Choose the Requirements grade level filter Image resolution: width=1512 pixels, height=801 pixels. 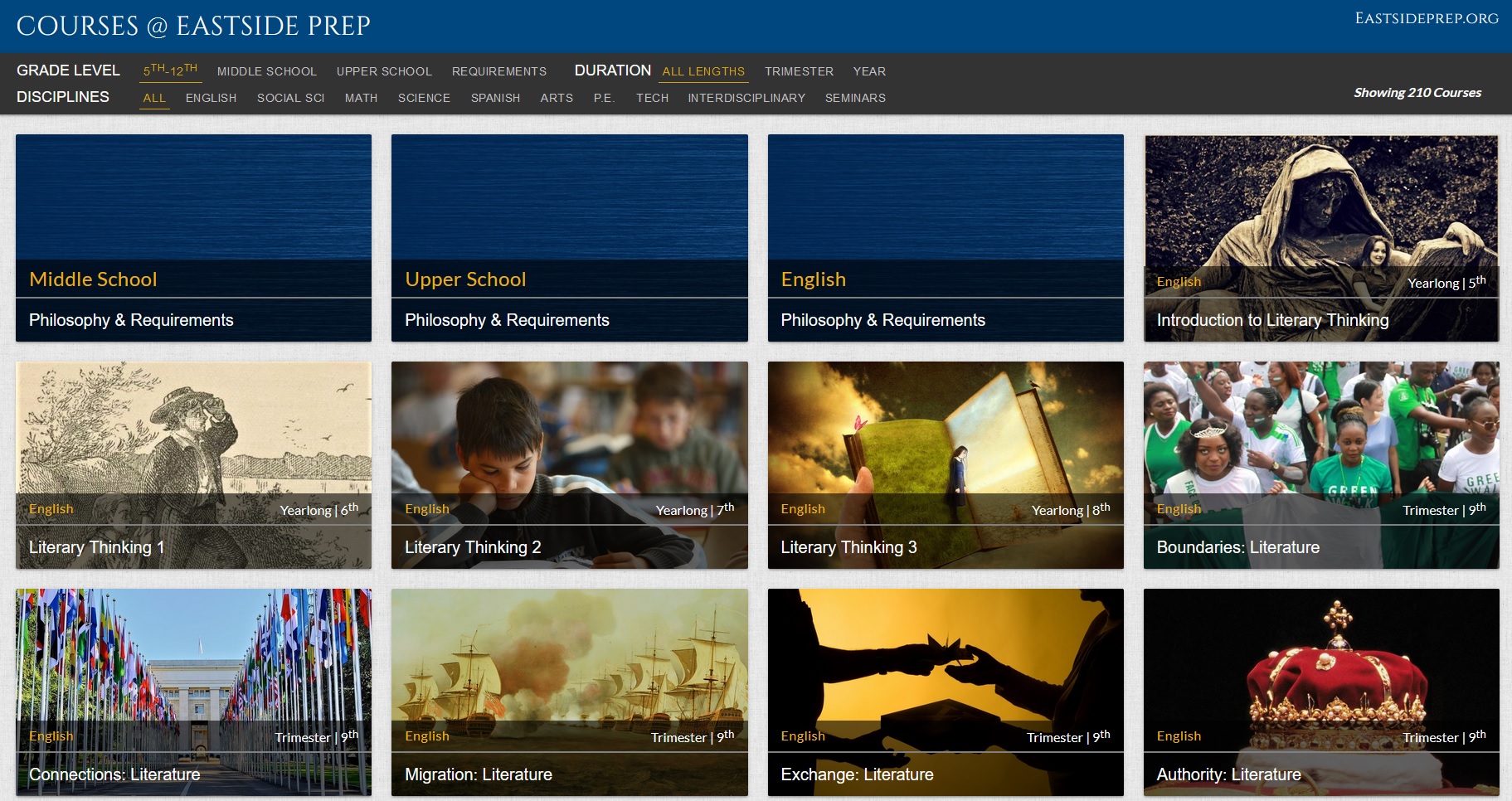point(498,71)
